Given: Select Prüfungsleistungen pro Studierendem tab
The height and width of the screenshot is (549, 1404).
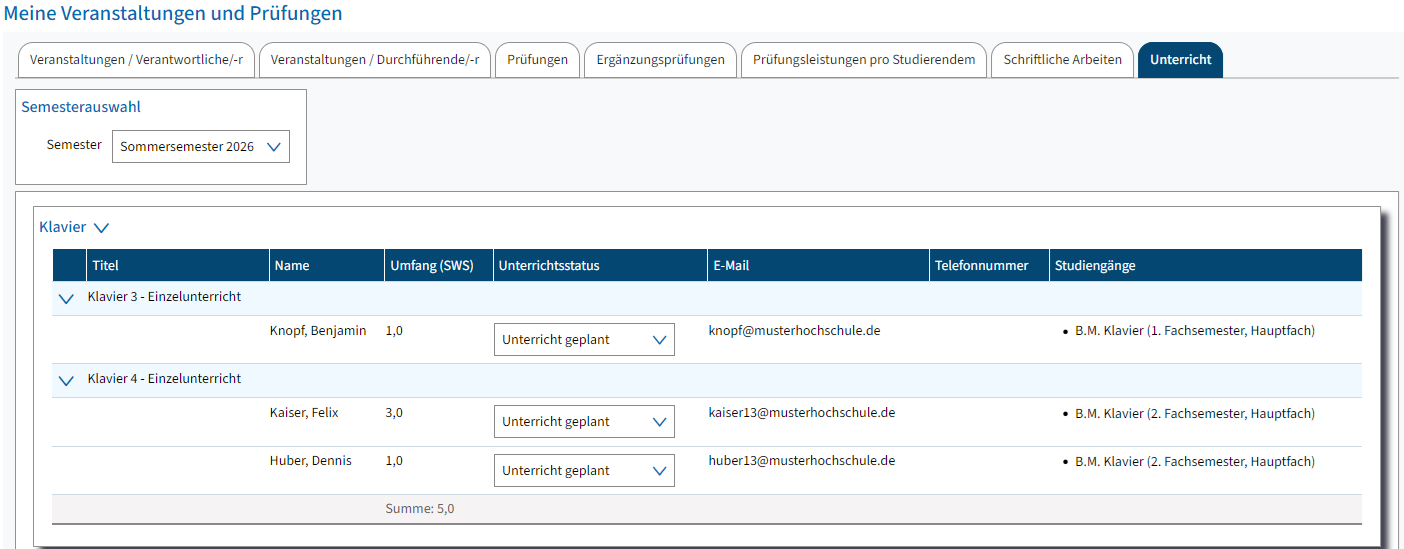Looking at the screenshot, I should click(864, 60).
